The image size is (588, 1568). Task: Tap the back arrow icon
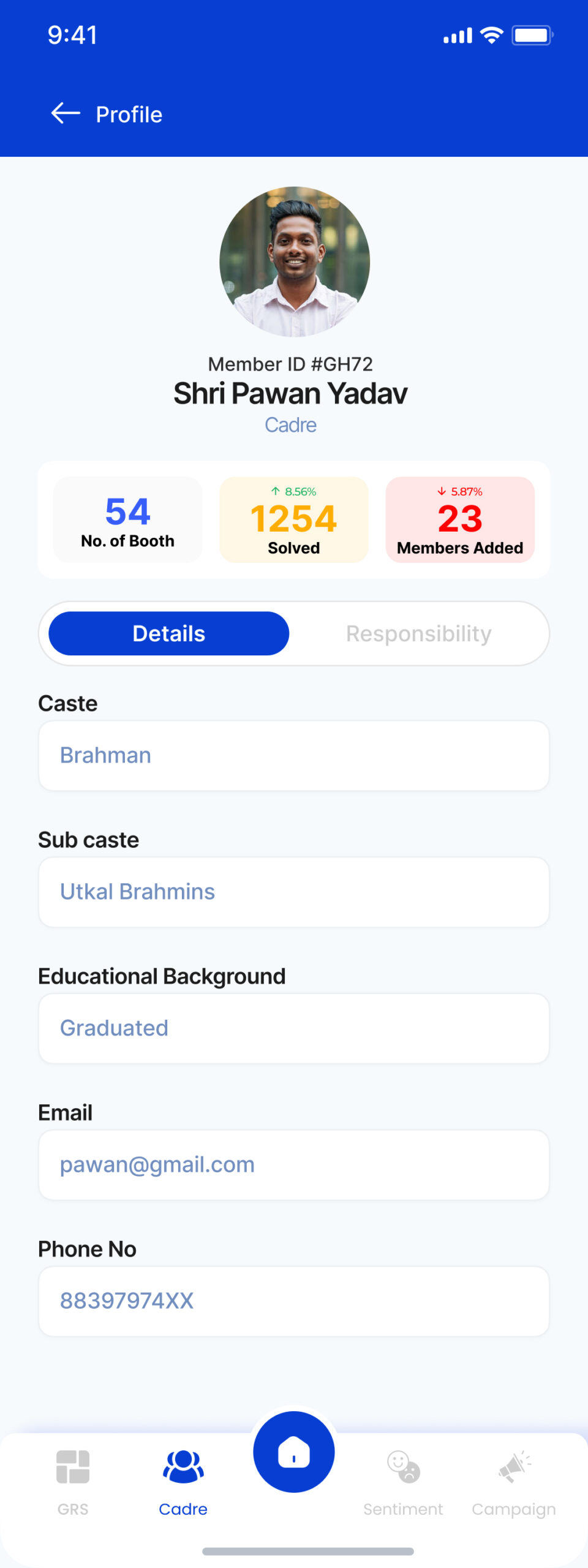(66, 113)
